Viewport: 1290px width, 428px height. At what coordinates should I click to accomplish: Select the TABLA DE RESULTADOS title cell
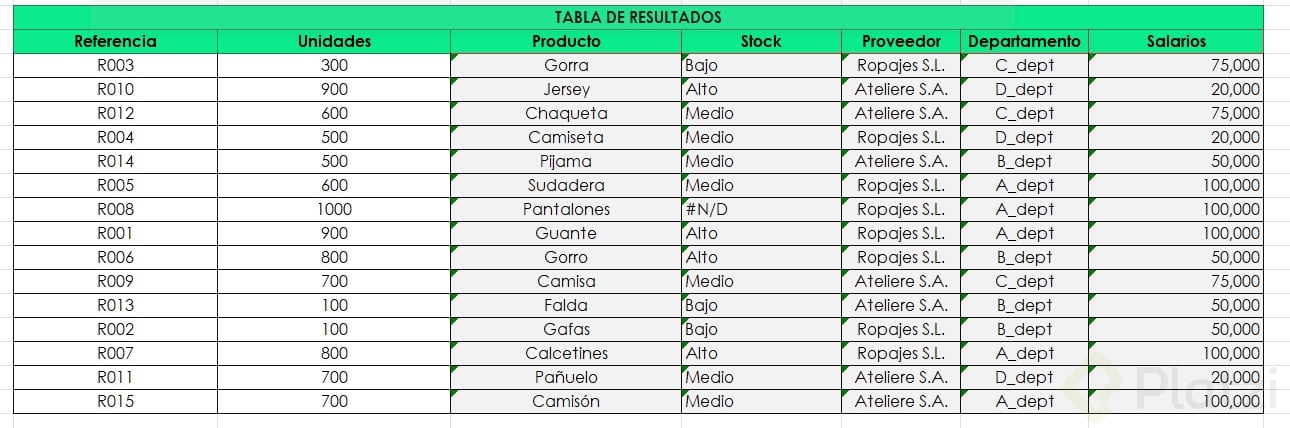coord(638,18)
